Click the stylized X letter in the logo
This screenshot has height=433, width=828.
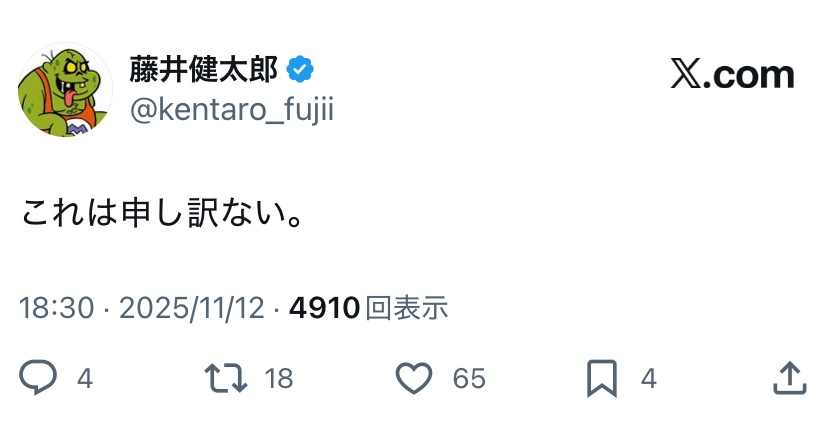(686, 75)
